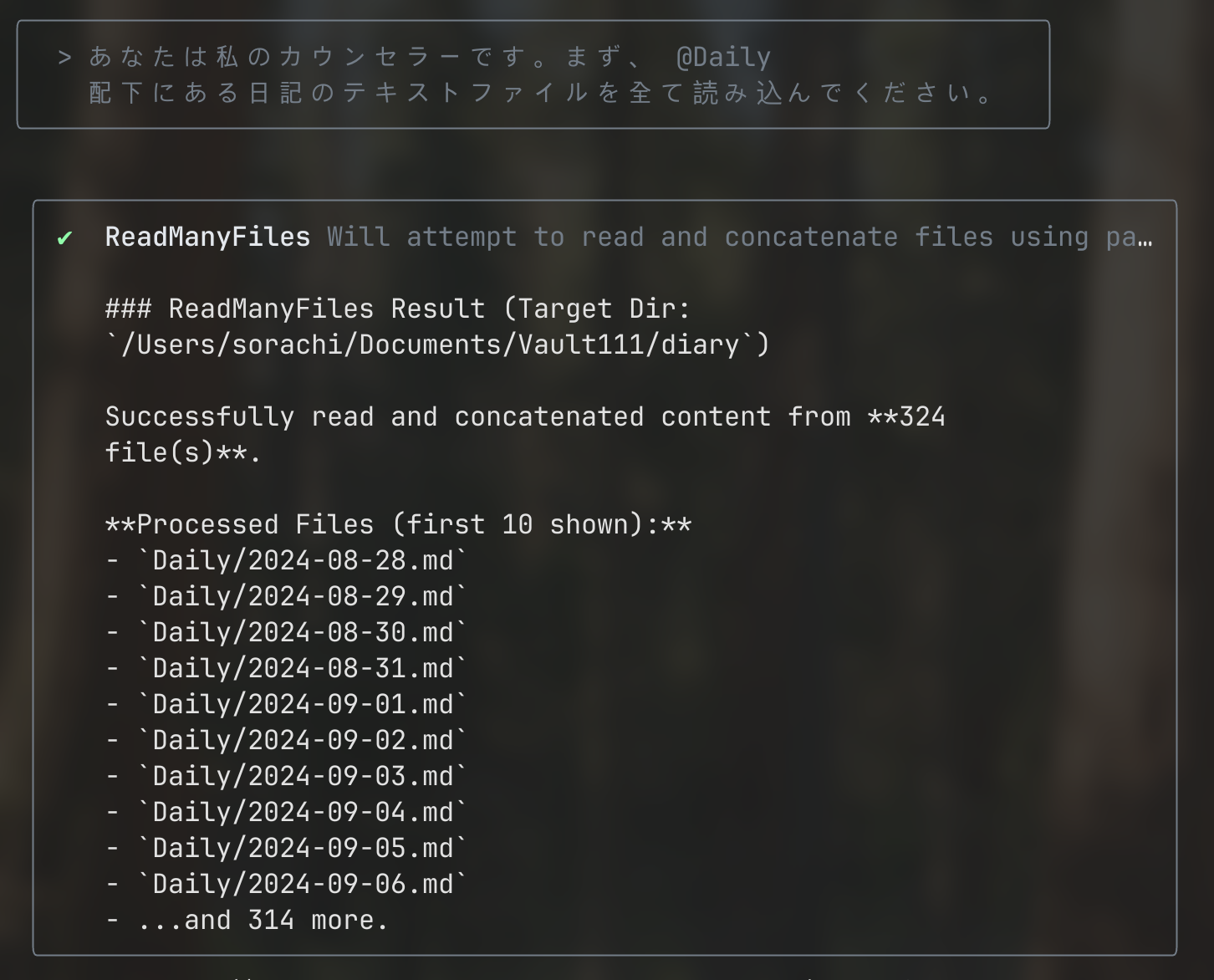Click the ReadManyFiles Result heading

[x=399, y=309]
